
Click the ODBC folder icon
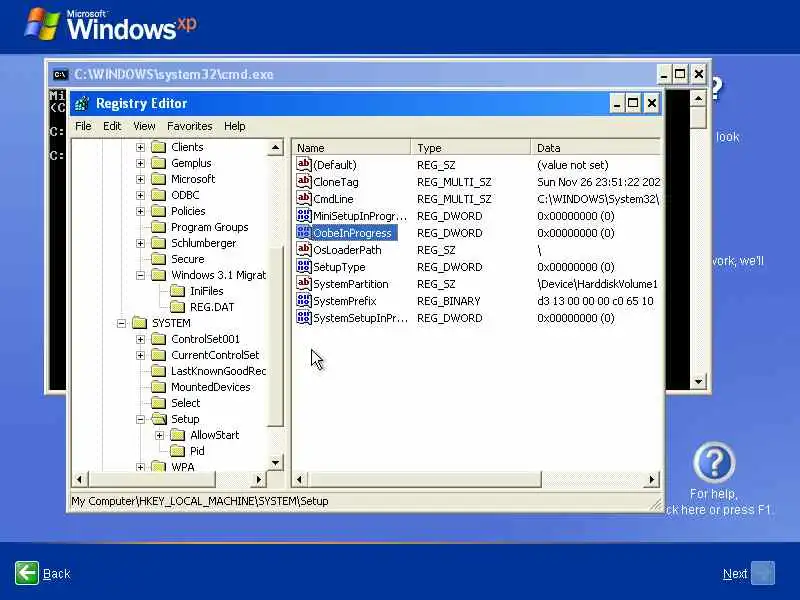[159, 195]
